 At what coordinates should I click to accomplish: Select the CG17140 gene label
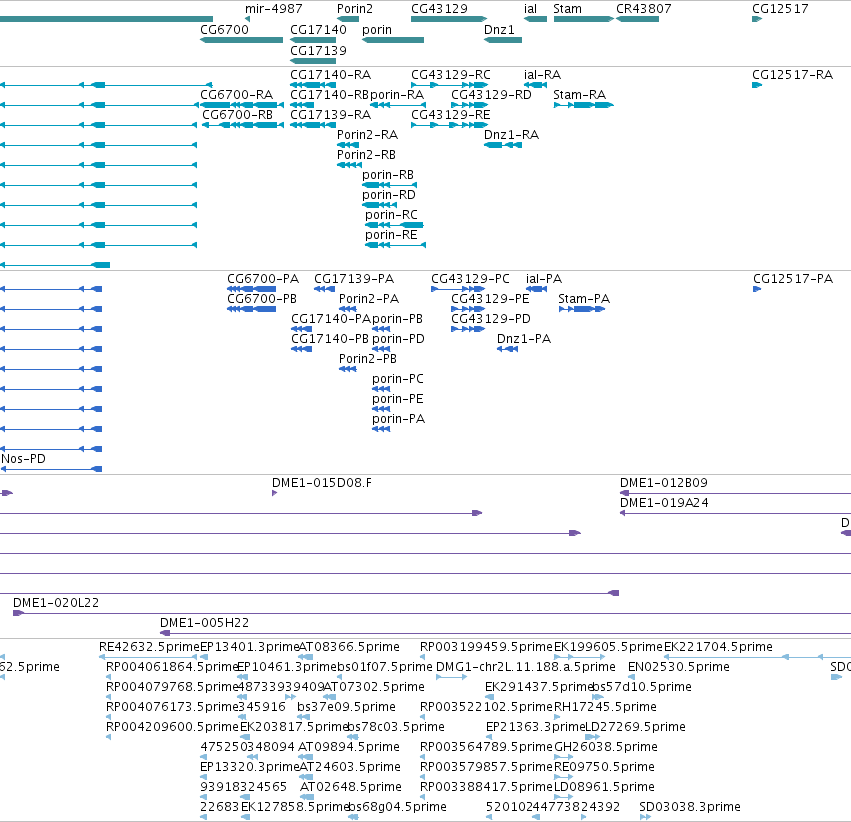[x=318, y=29]
